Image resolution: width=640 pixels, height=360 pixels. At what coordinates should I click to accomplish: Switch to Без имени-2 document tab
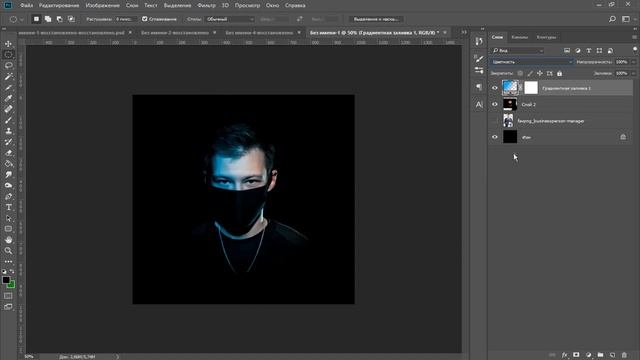point(175,33)
